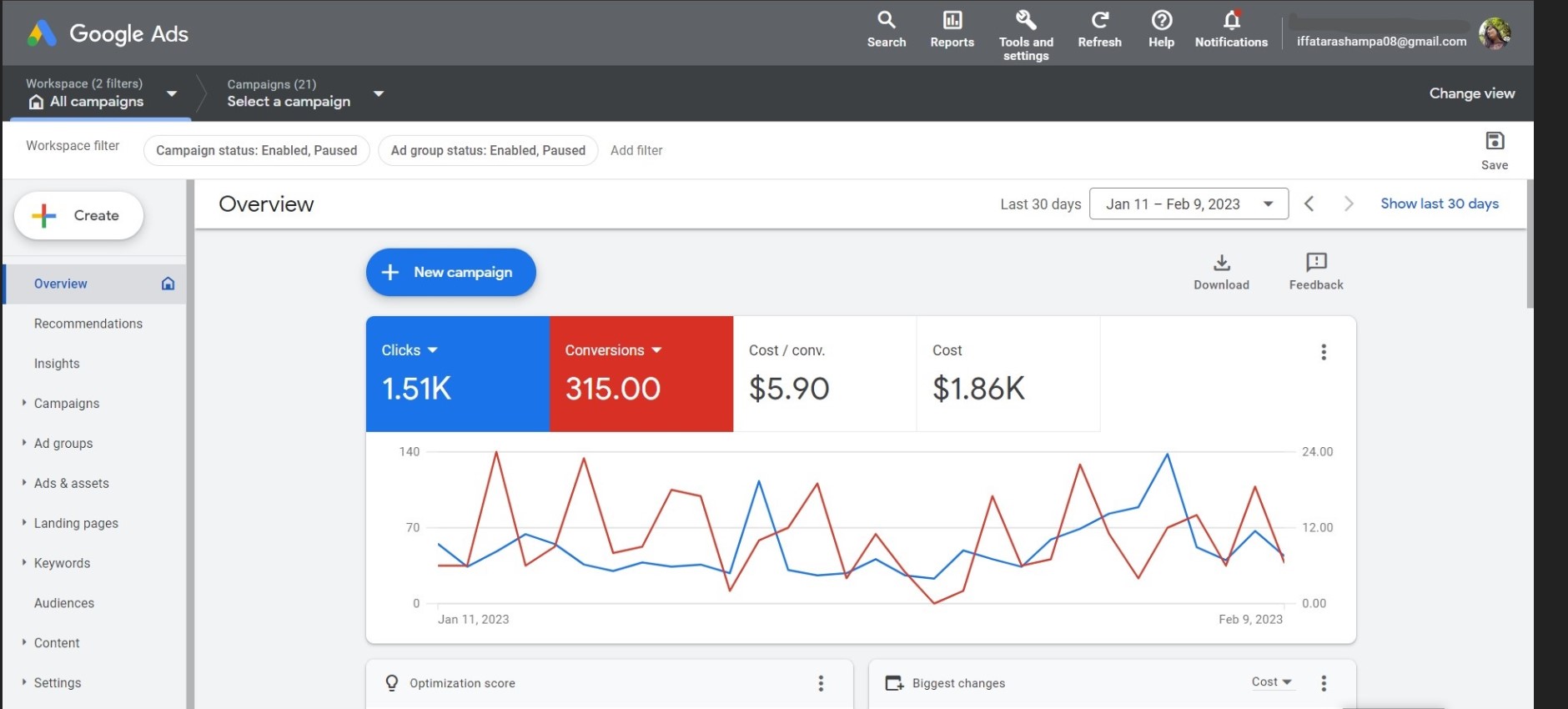Open the scorecard three-dot menu
This screenshot has width=1568, height=709.
tap(1323, 352)
